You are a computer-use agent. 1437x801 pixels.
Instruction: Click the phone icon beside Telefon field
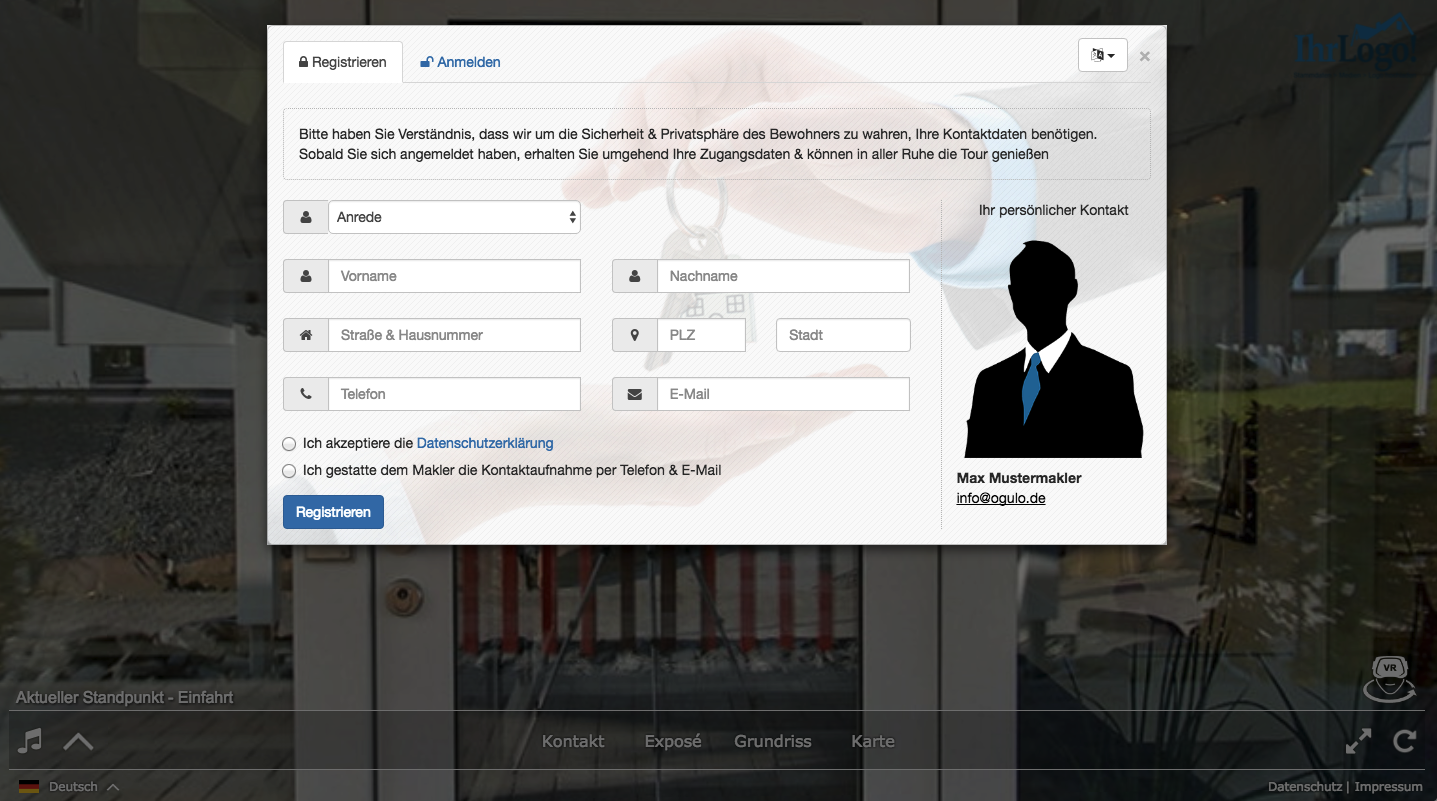click(305, 394)
